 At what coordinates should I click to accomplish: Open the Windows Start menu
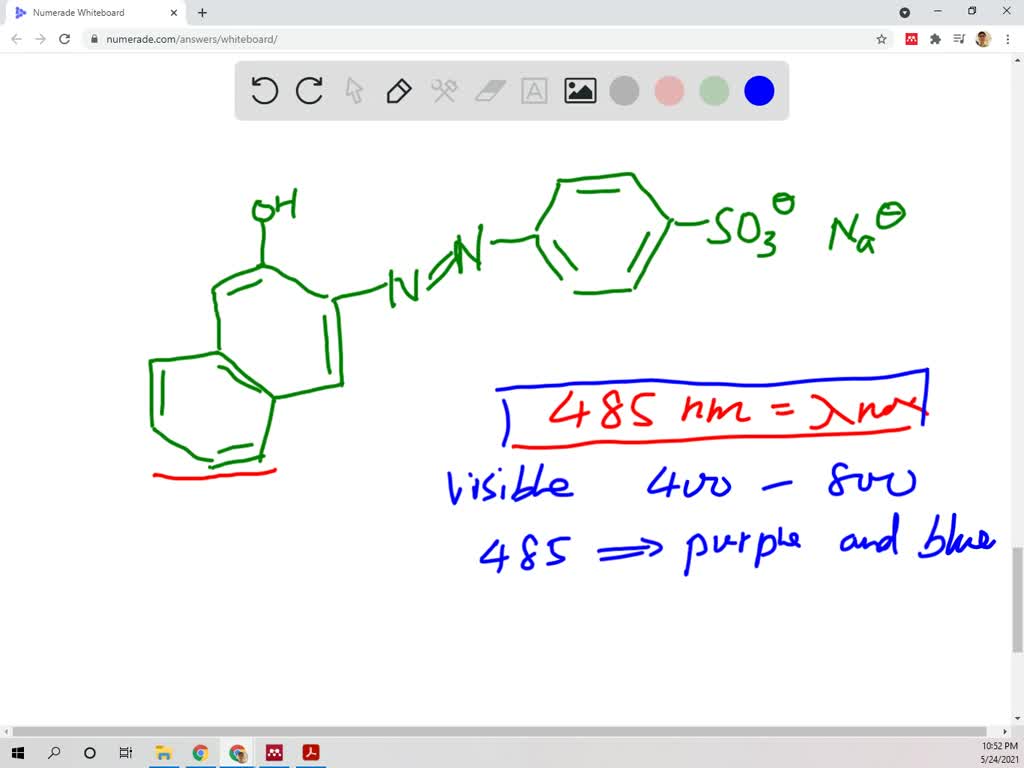[x=18, y=752]
